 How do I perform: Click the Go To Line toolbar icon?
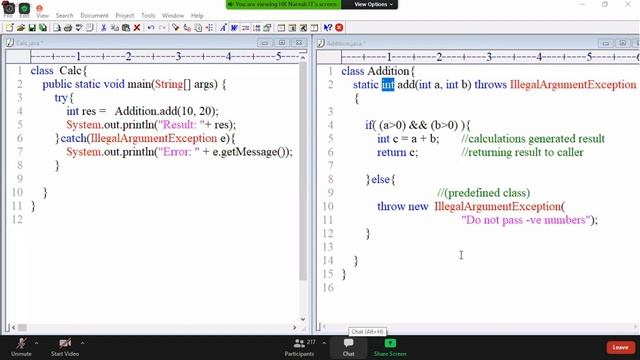pyautogui.click(x=209, y=28)
